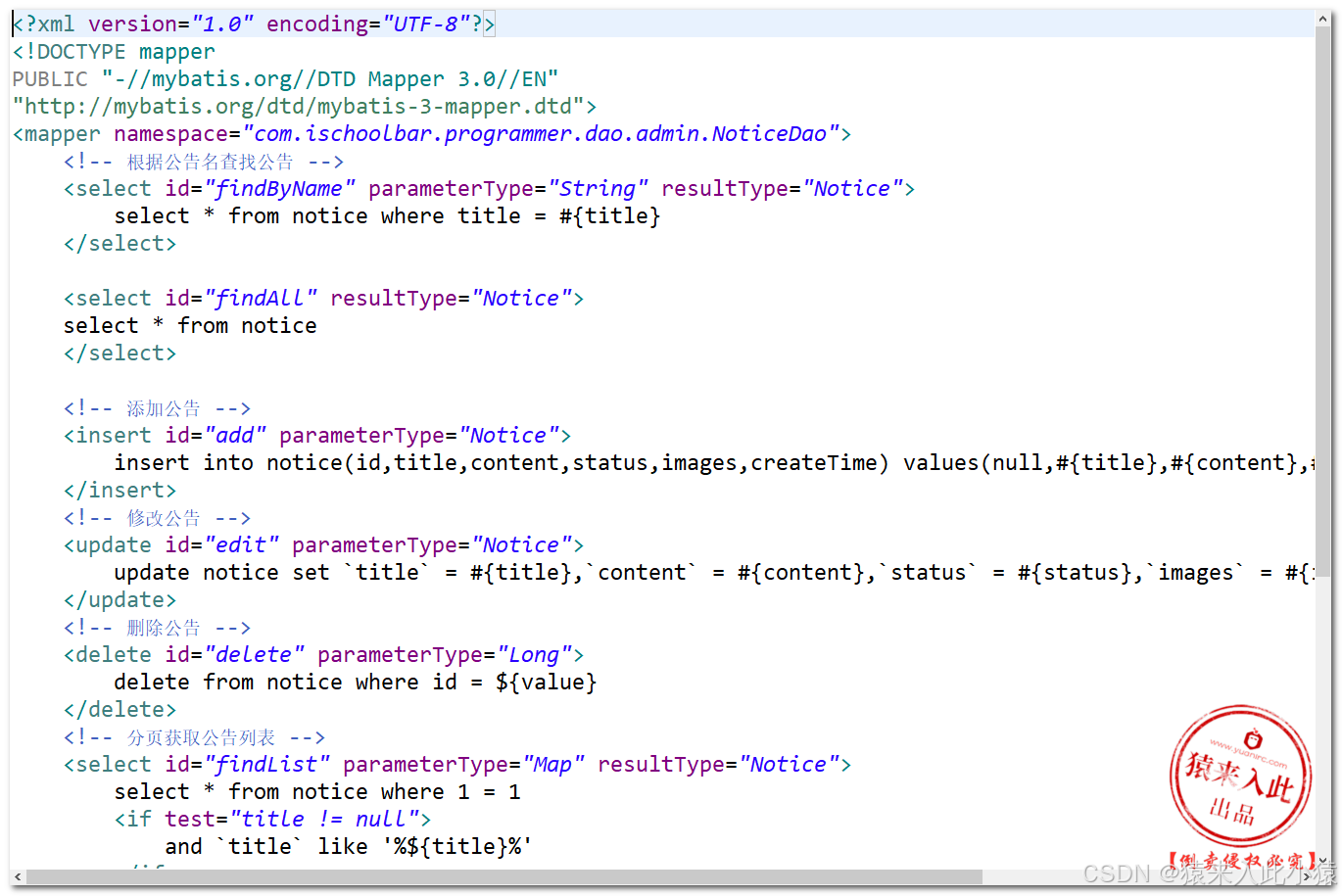1342x896 pixels.
Task: Click the 根据公告名查找公告 comment
Action: (204, 161)
